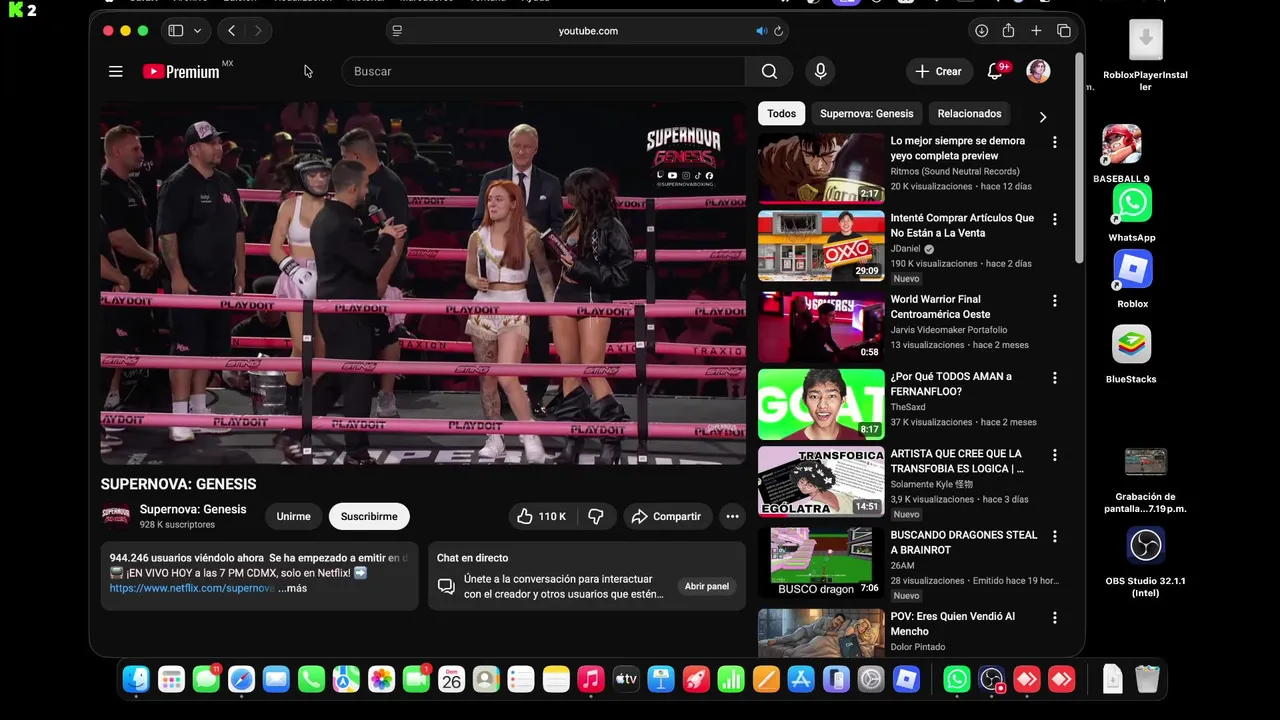Image resolution: width=1280 pixels, height=720 pixels.
Task: Open options for 'World Warrior Final' video
Action: point(1054,300)
